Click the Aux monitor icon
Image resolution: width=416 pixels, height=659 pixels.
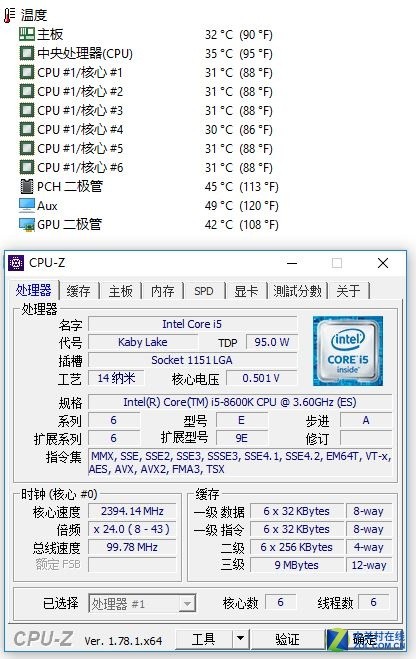tap(26, 205)
